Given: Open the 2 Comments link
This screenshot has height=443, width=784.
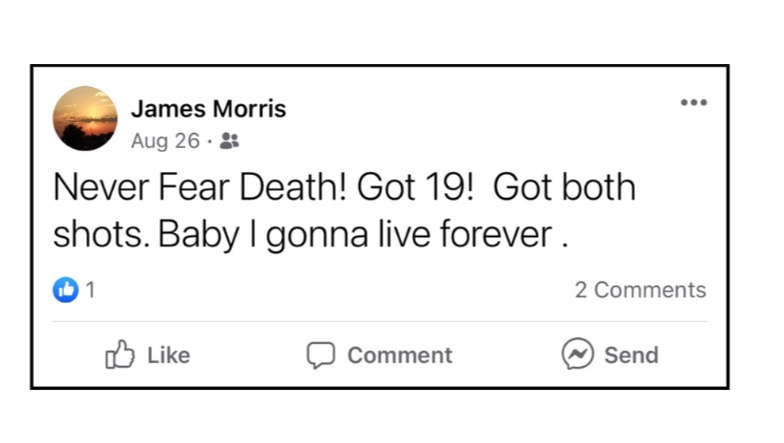Looking at the screenshot, I should (640, 290).
